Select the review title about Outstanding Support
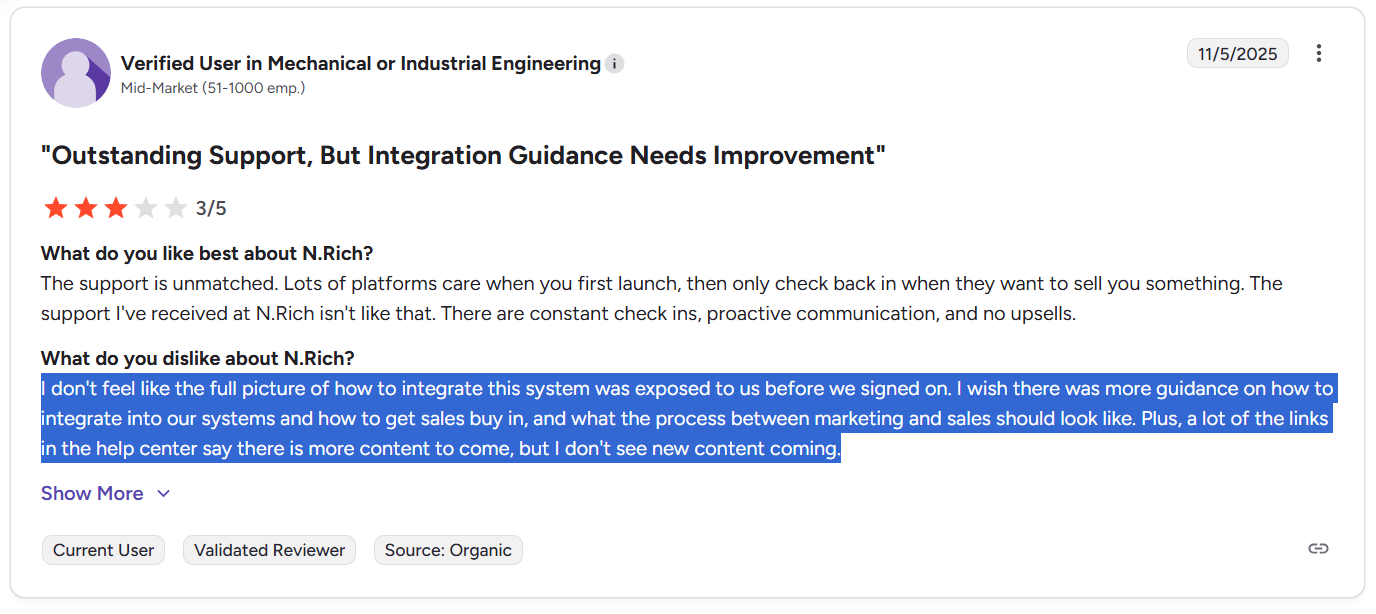1376x614 pixels. 460,155
